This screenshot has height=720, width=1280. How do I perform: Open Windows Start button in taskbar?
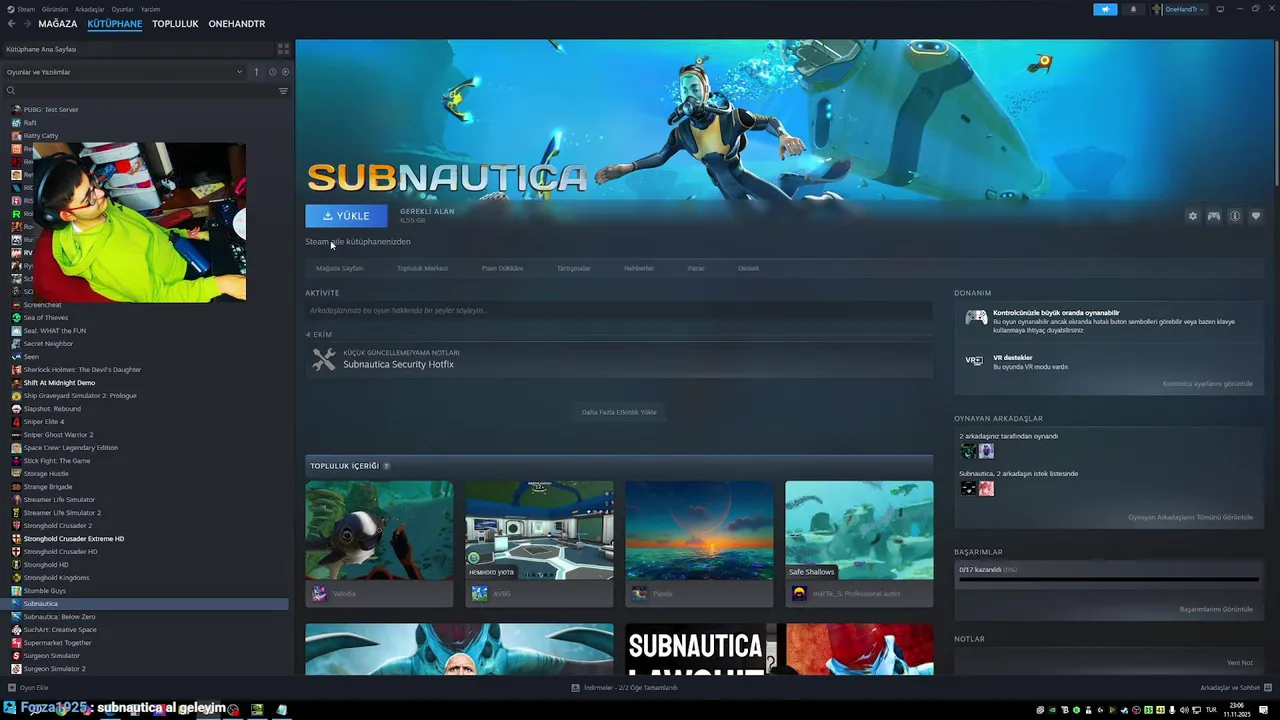click(x=10, y=709)
